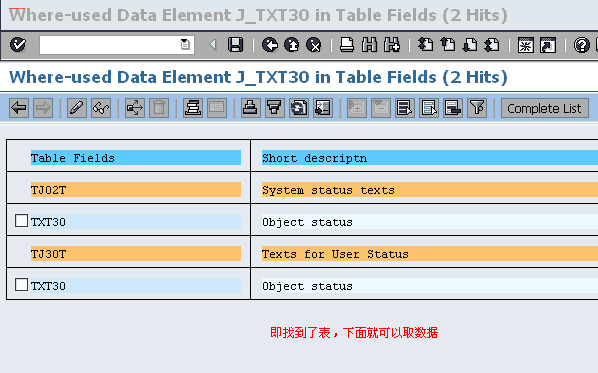Click TXT30 field name under TJ30T
598x373 pixels.
click(48, 286)
